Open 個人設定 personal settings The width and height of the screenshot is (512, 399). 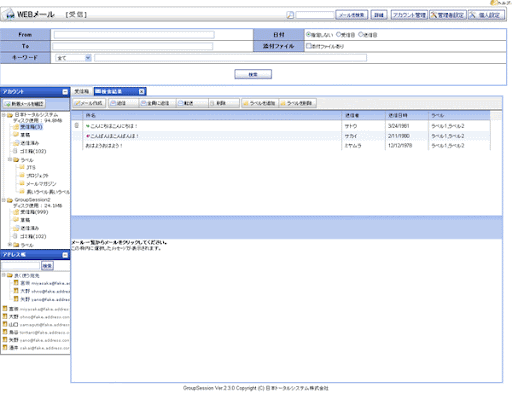point(486,15)
